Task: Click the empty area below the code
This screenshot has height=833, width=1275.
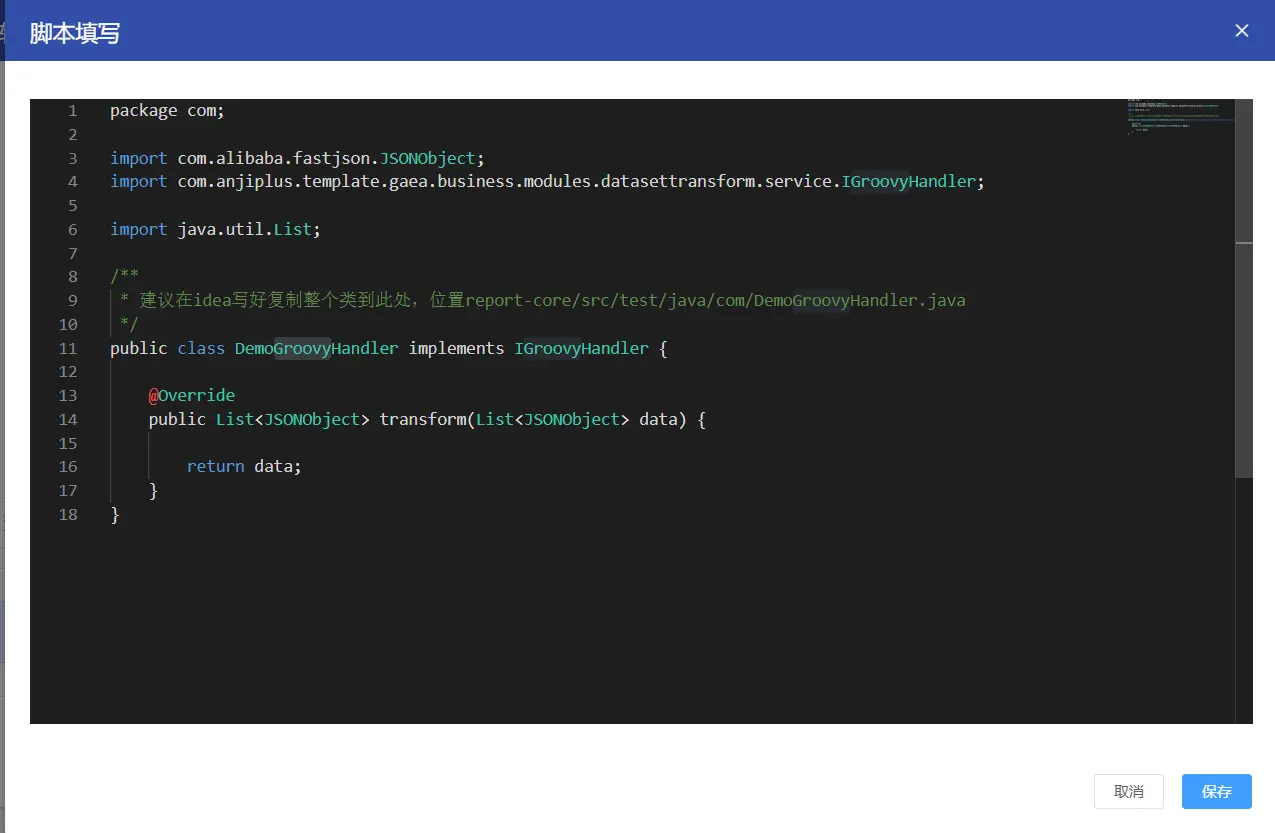Action: [600, 630]
